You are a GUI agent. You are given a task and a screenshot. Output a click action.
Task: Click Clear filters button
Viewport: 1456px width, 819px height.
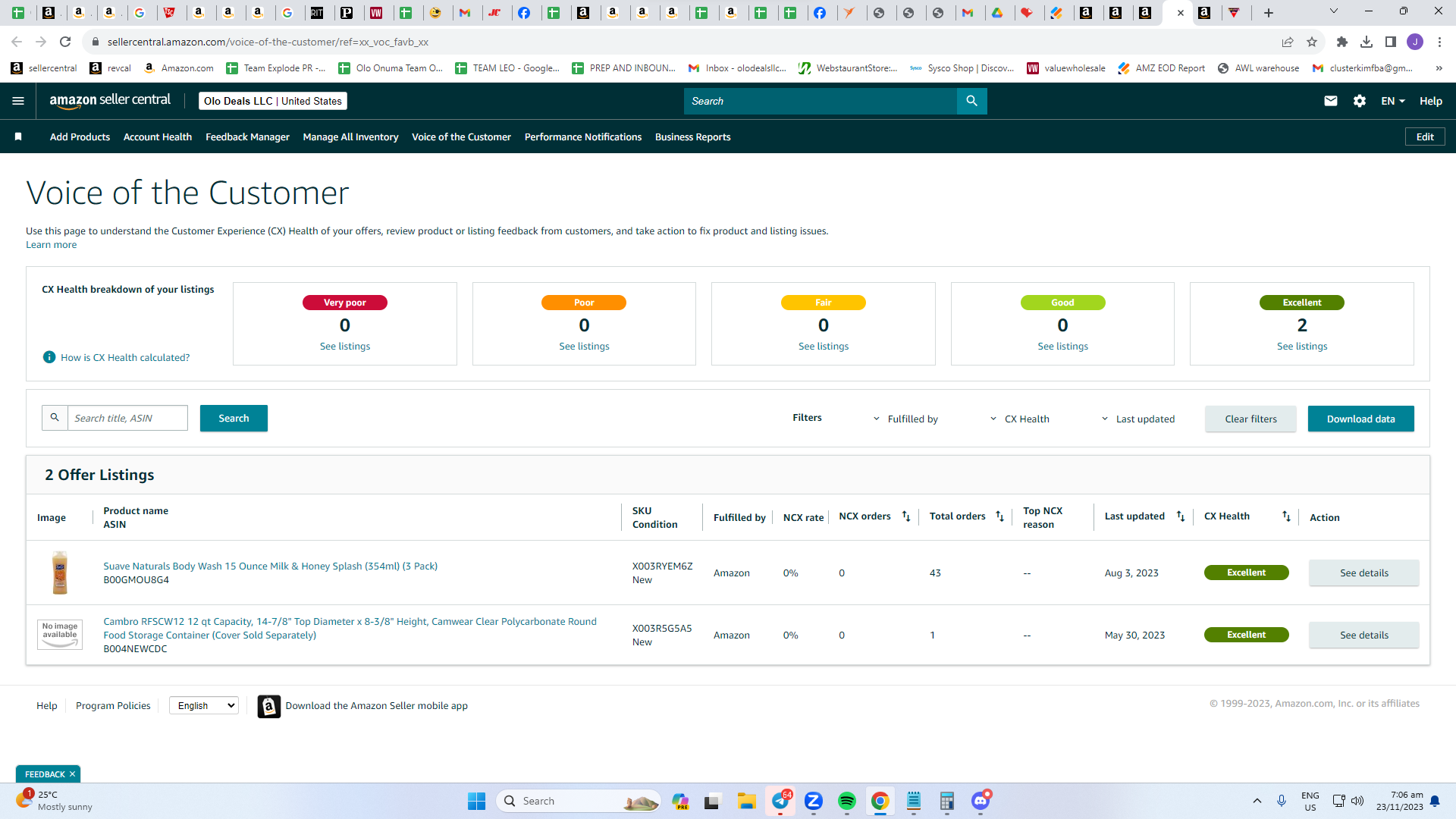tap(1250, 419)
